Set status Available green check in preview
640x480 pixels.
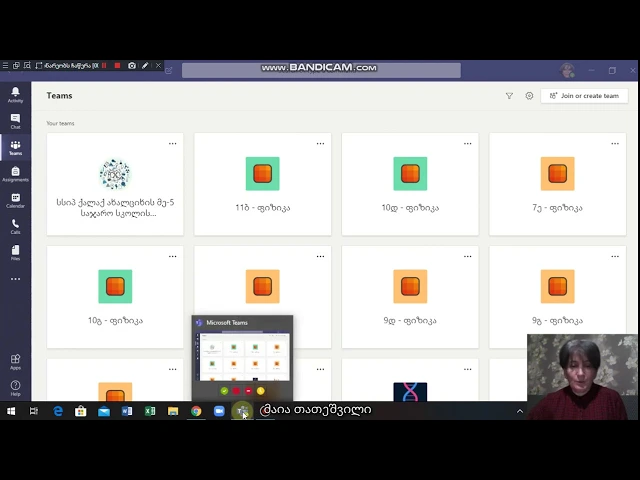coord(224,391)
